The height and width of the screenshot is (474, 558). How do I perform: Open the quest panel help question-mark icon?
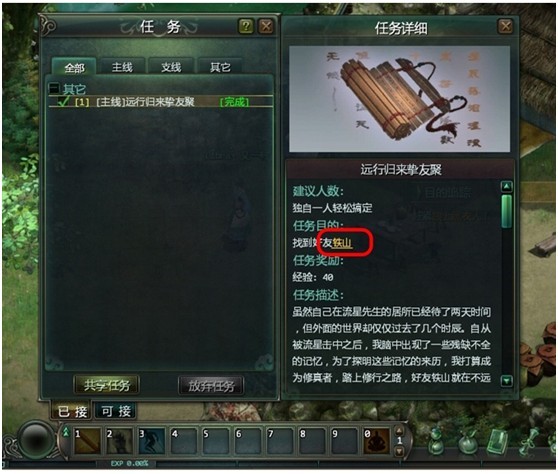(x=246, y=26)
